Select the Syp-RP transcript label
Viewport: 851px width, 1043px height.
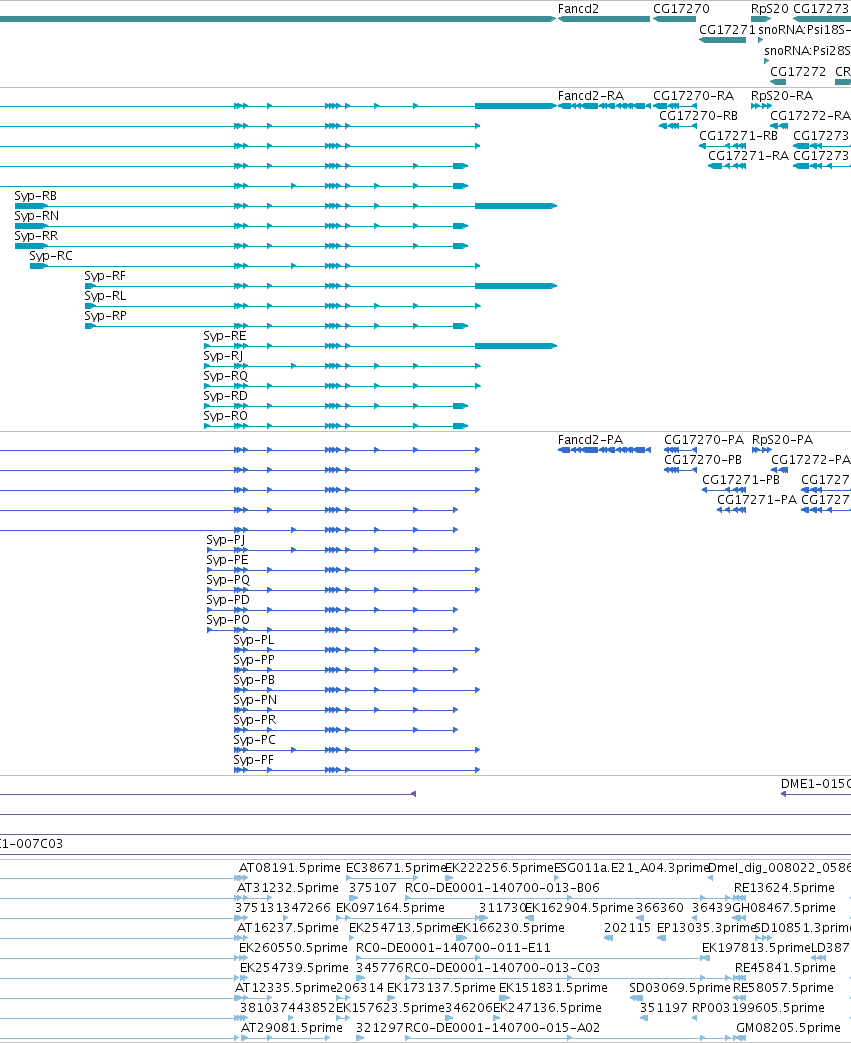(105, 316)
